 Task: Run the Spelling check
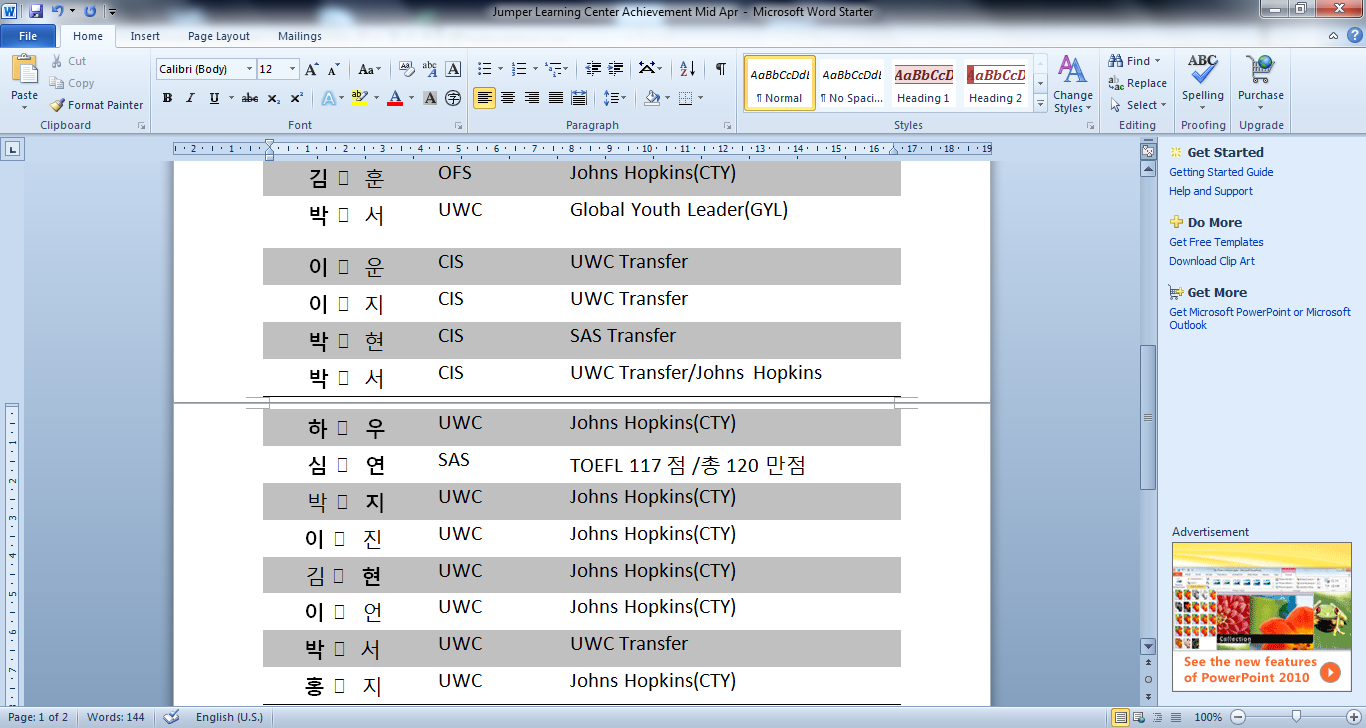[x=1203, y=80]
